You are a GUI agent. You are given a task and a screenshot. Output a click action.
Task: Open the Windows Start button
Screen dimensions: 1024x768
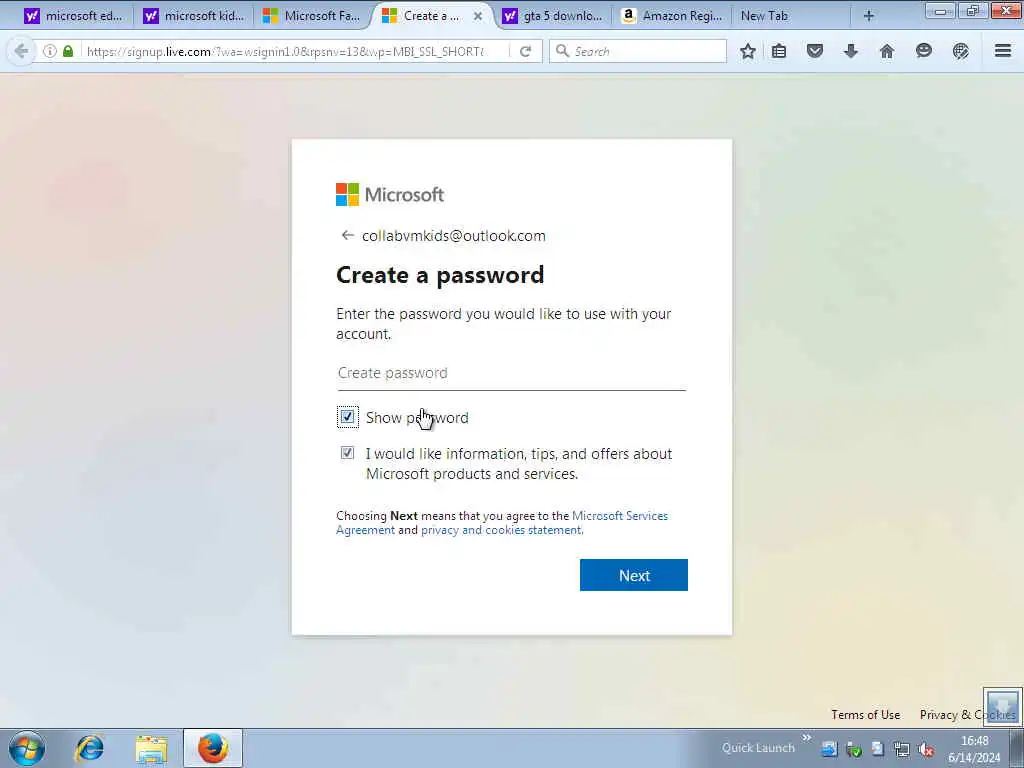click(27, 748)
